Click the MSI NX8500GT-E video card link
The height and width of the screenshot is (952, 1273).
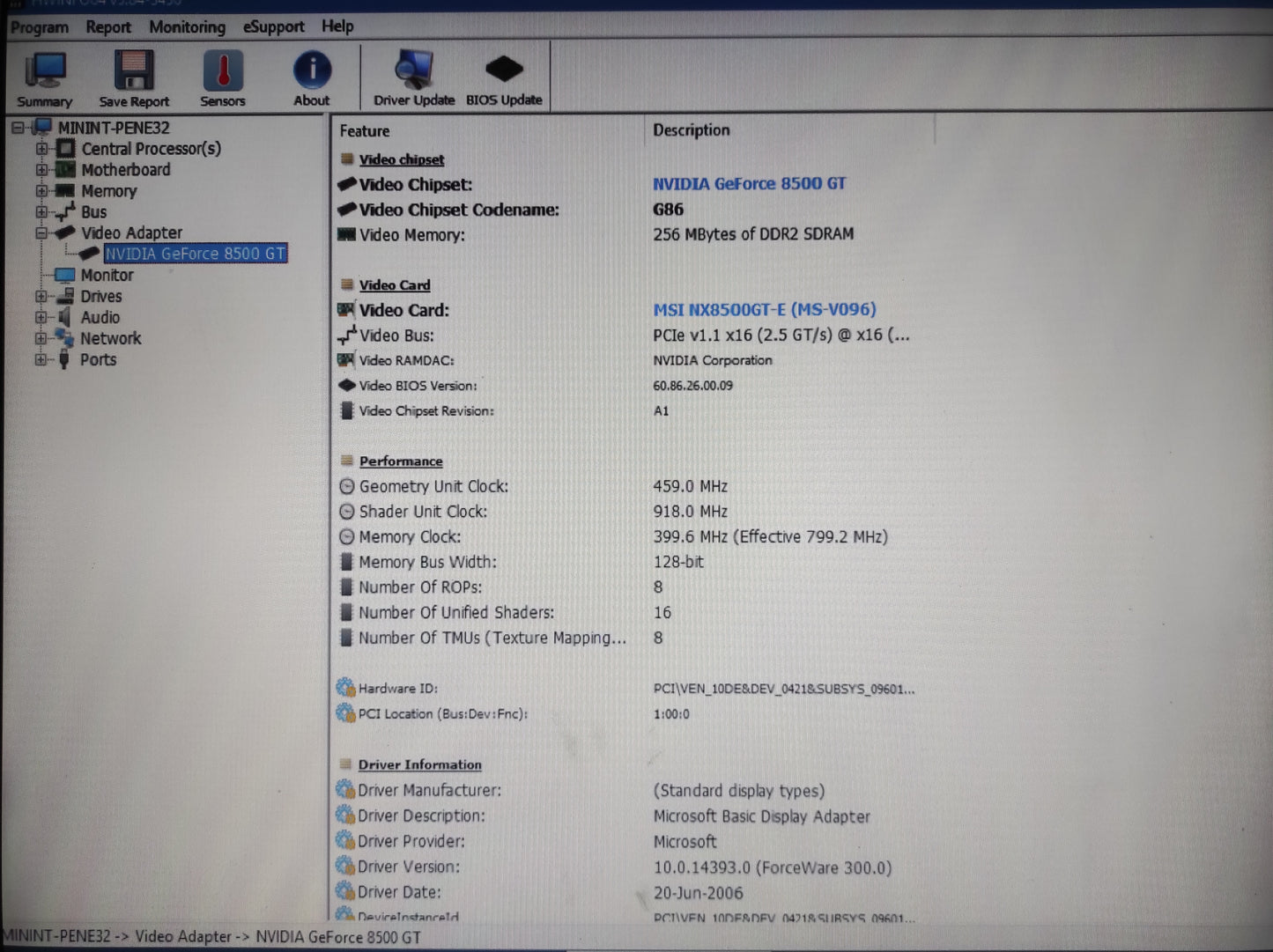point(765,309)
